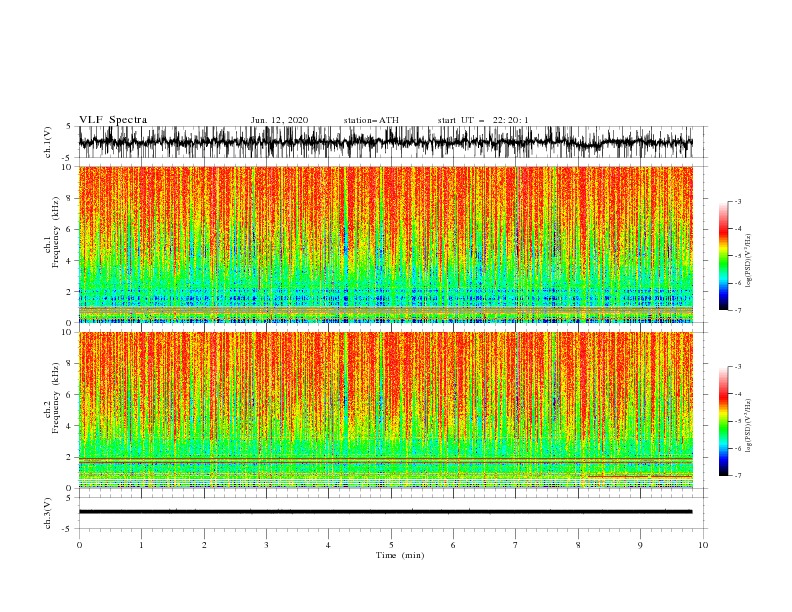
Task: Click the ch.1 color bar 'log(PSD)(V²/Hz)' label
Action: tap(749, 261)
